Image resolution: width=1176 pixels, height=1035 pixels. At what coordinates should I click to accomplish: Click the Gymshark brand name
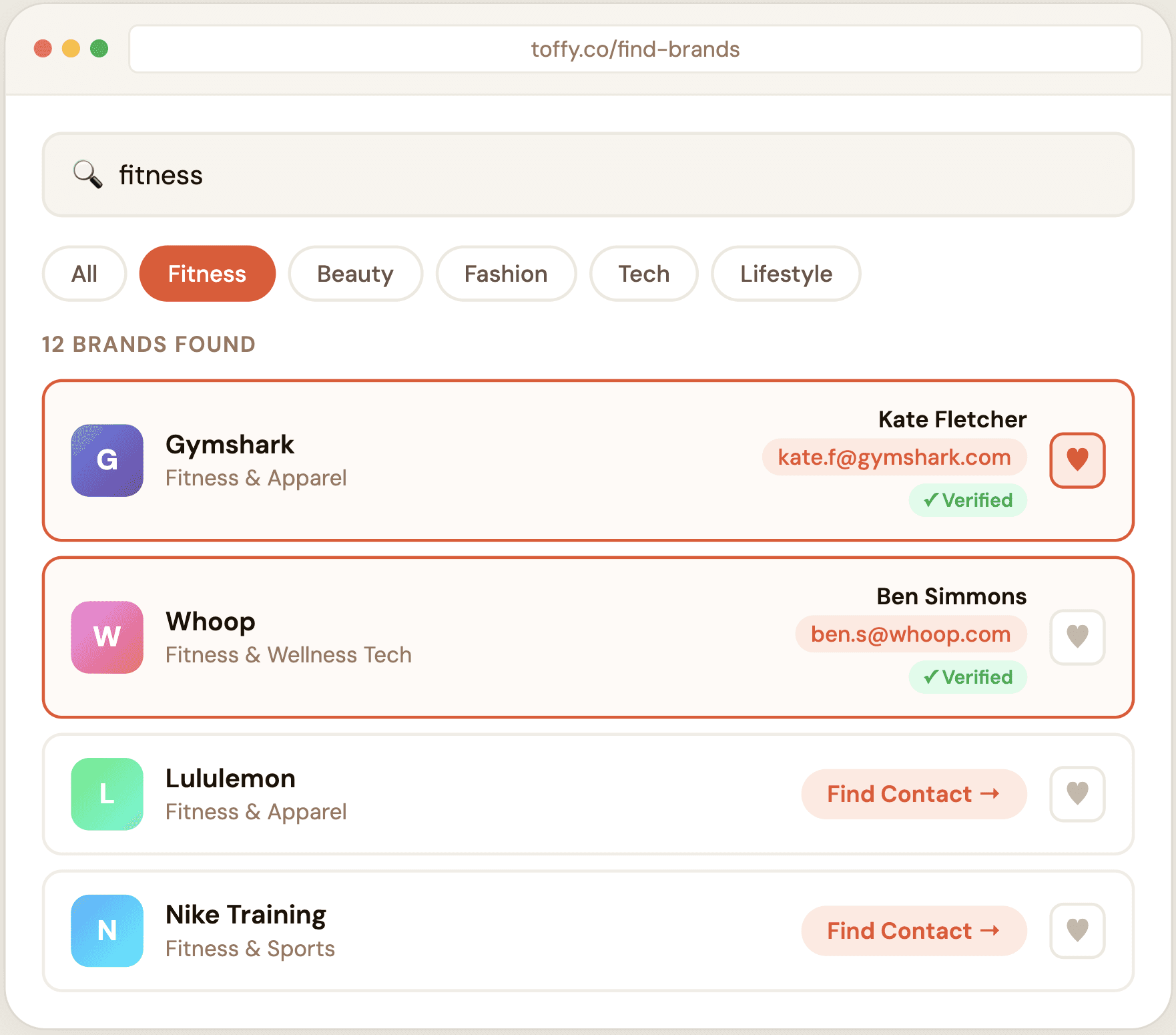(230, 445)
